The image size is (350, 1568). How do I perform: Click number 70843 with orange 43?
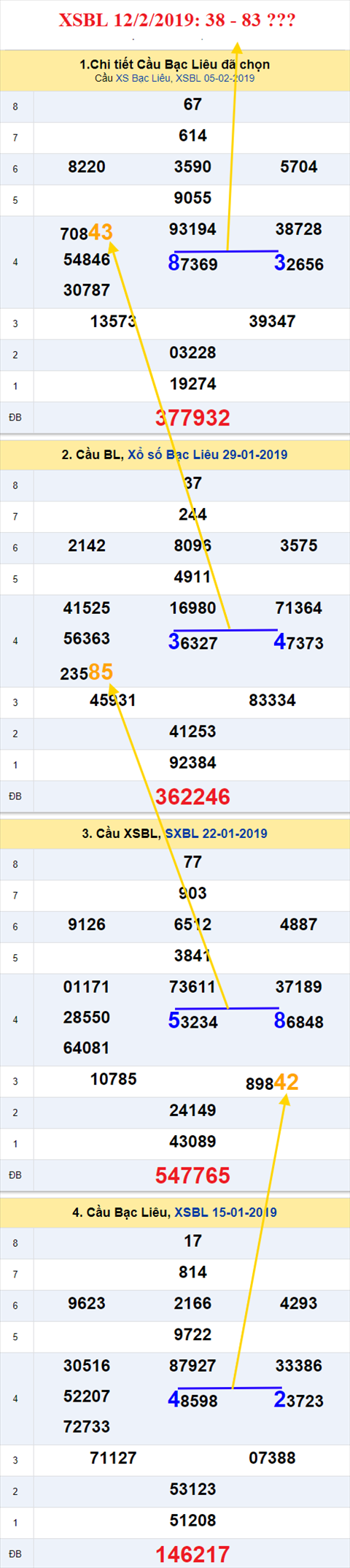tap(87, 233)
